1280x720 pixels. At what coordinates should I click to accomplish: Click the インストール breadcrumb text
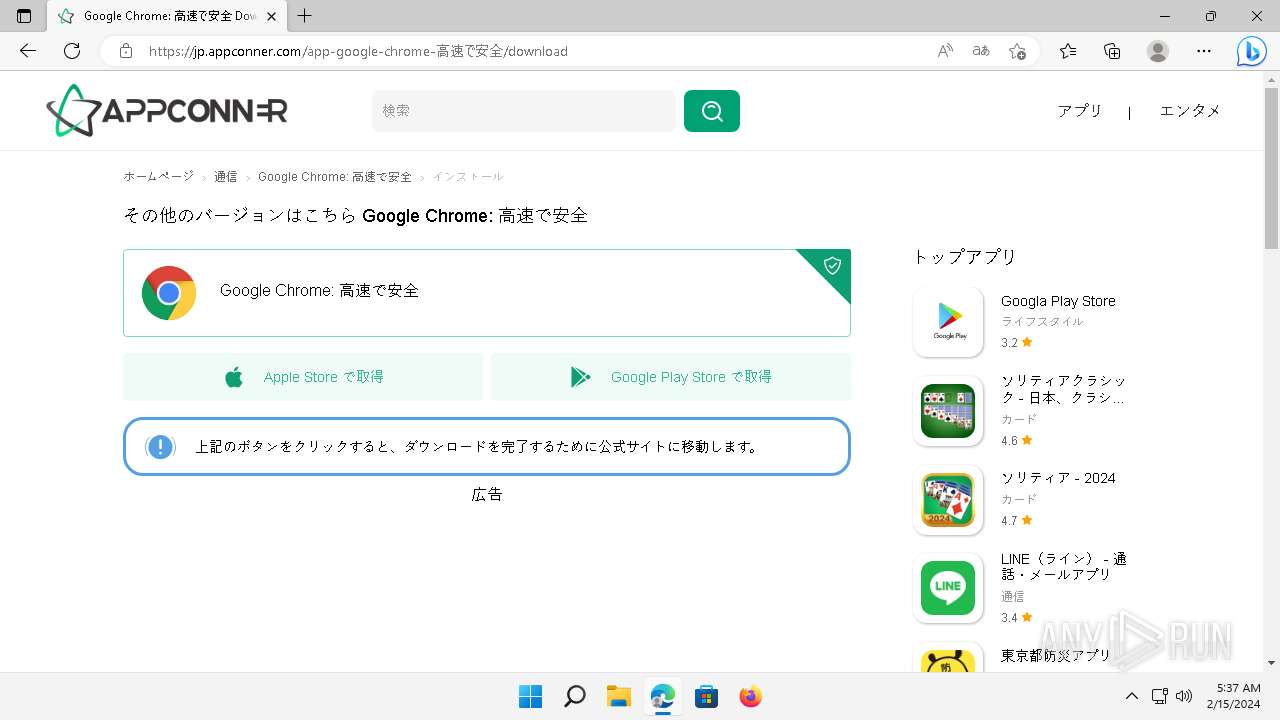coord(468,176)
